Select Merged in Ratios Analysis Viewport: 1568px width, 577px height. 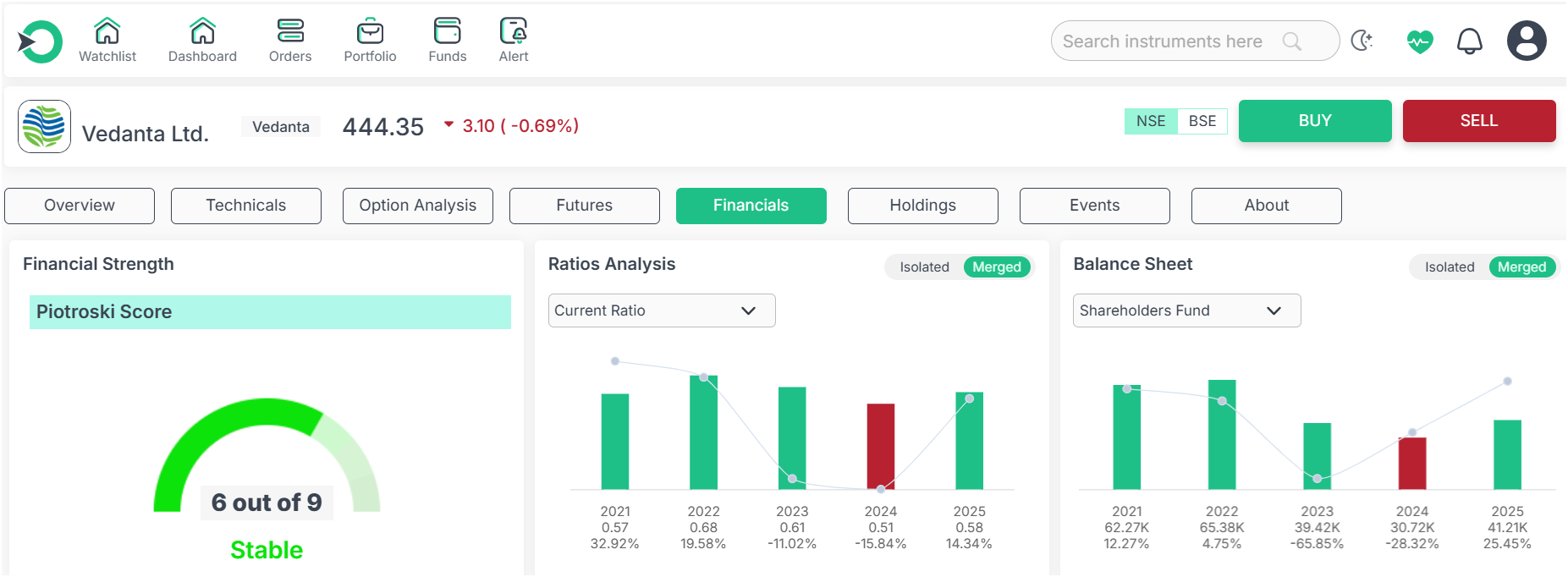[x=997, y=267]
